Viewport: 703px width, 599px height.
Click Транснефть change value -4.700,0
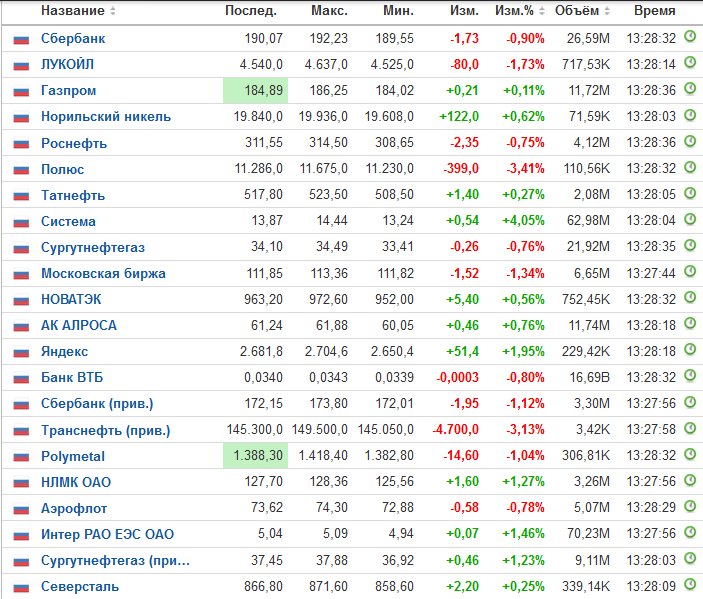click(x=456, y=430)
